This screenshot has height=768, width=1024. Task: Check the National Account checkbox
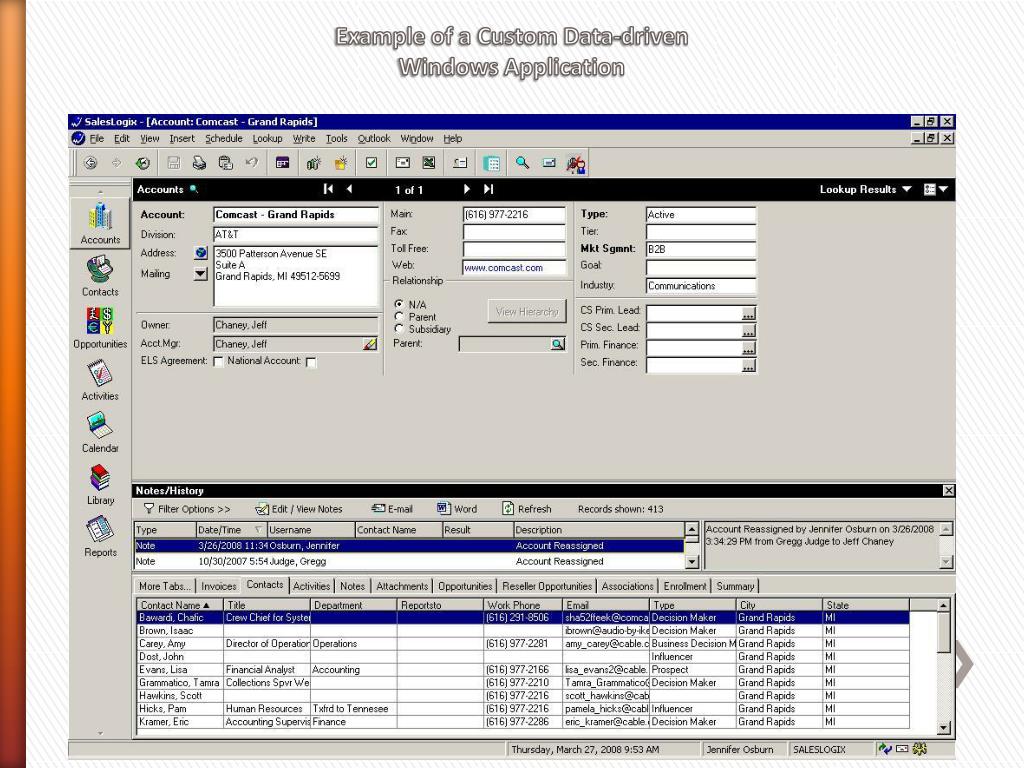[312, 362]
